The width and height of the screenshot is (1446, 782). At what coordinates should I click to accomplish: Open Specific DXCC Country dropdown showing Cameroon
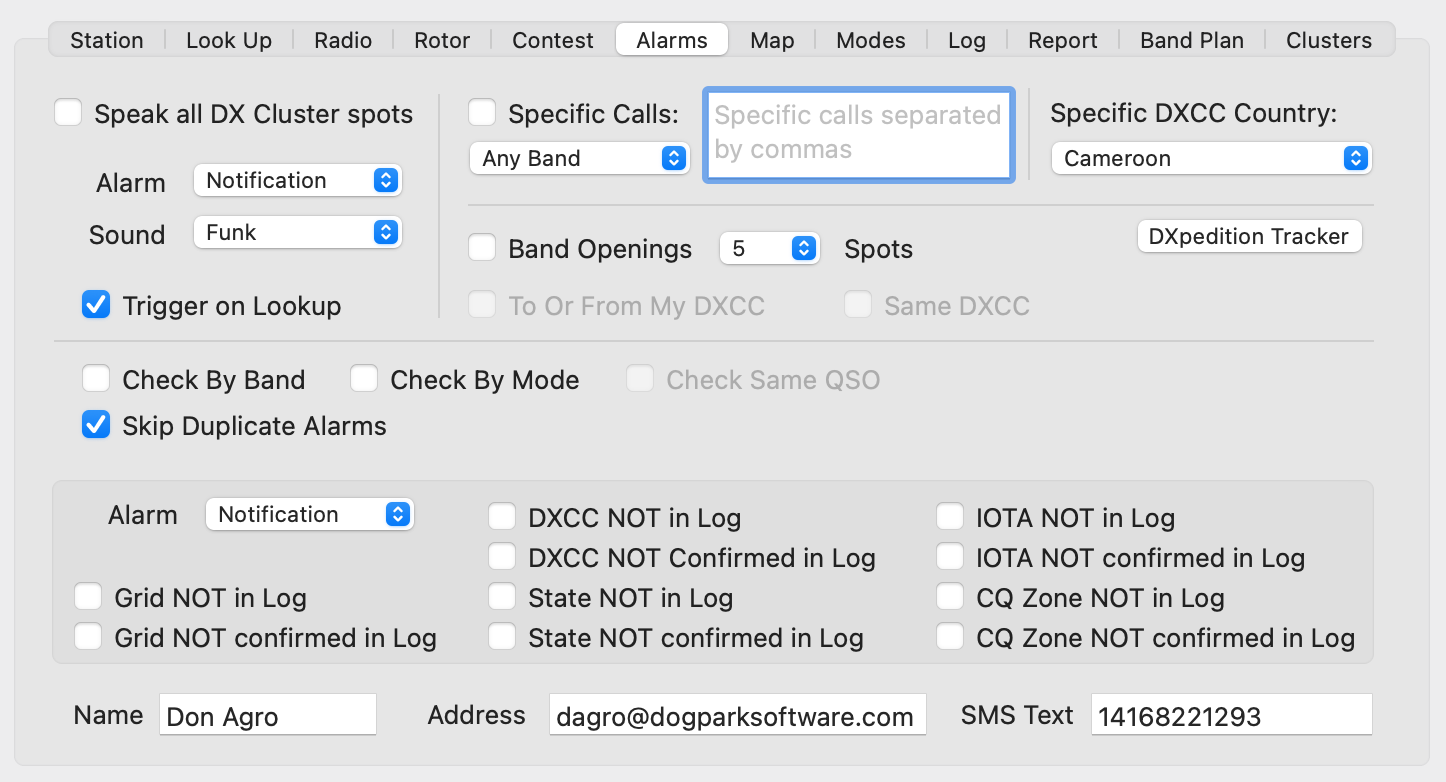click(1210, 158)
